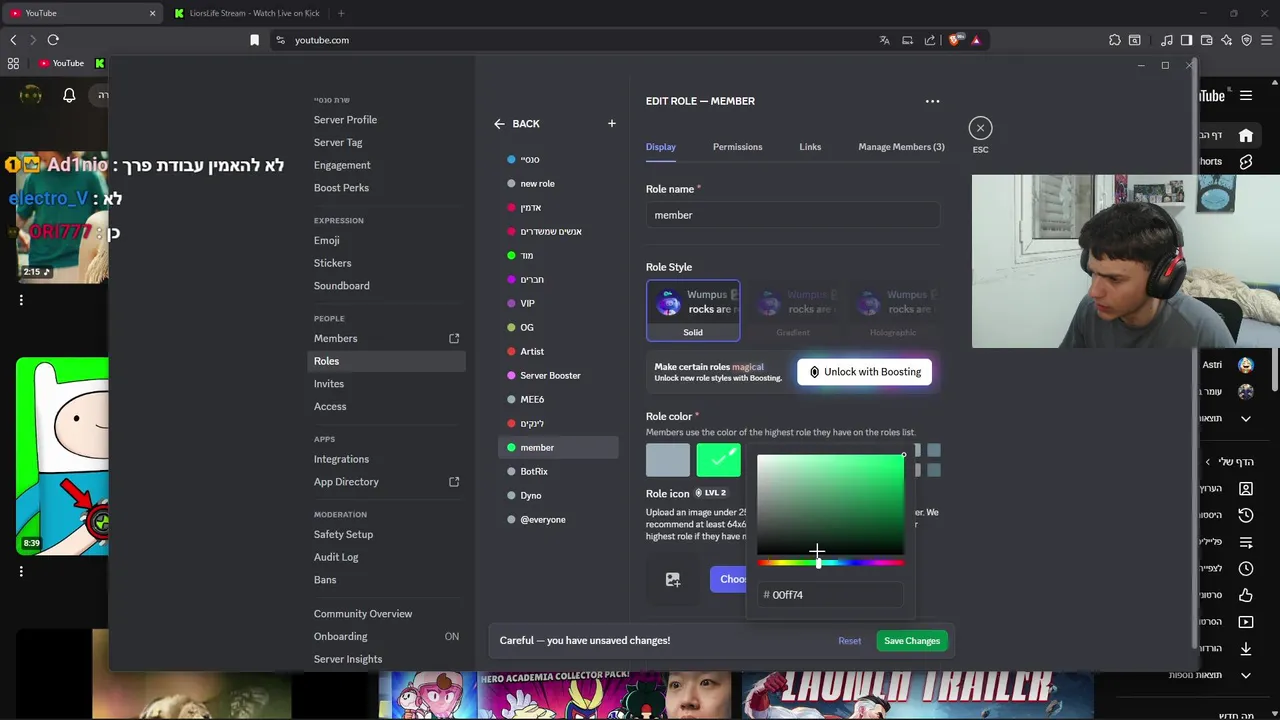Reload the page
The image size is (1280, 720).
[53, 40]
